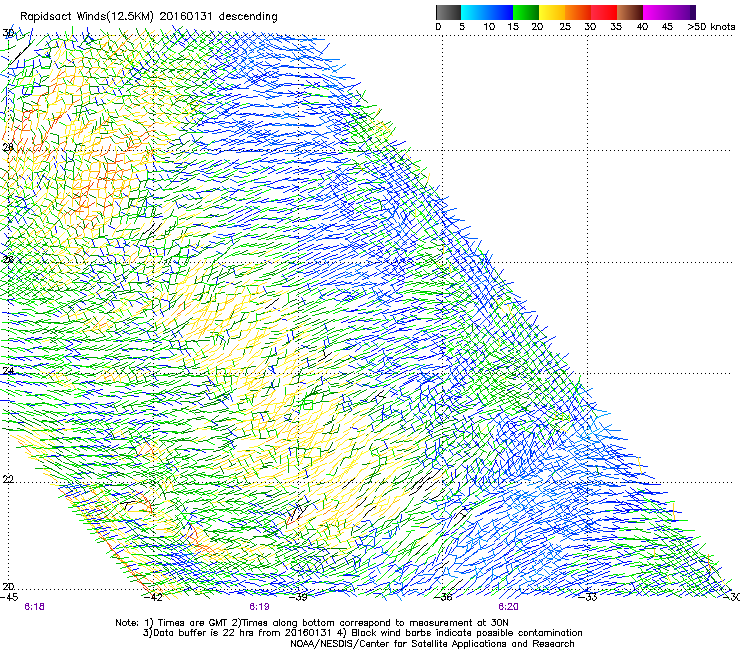
Task: Click the longitude '-45' axis label
Action: click(x=9, y=597)
